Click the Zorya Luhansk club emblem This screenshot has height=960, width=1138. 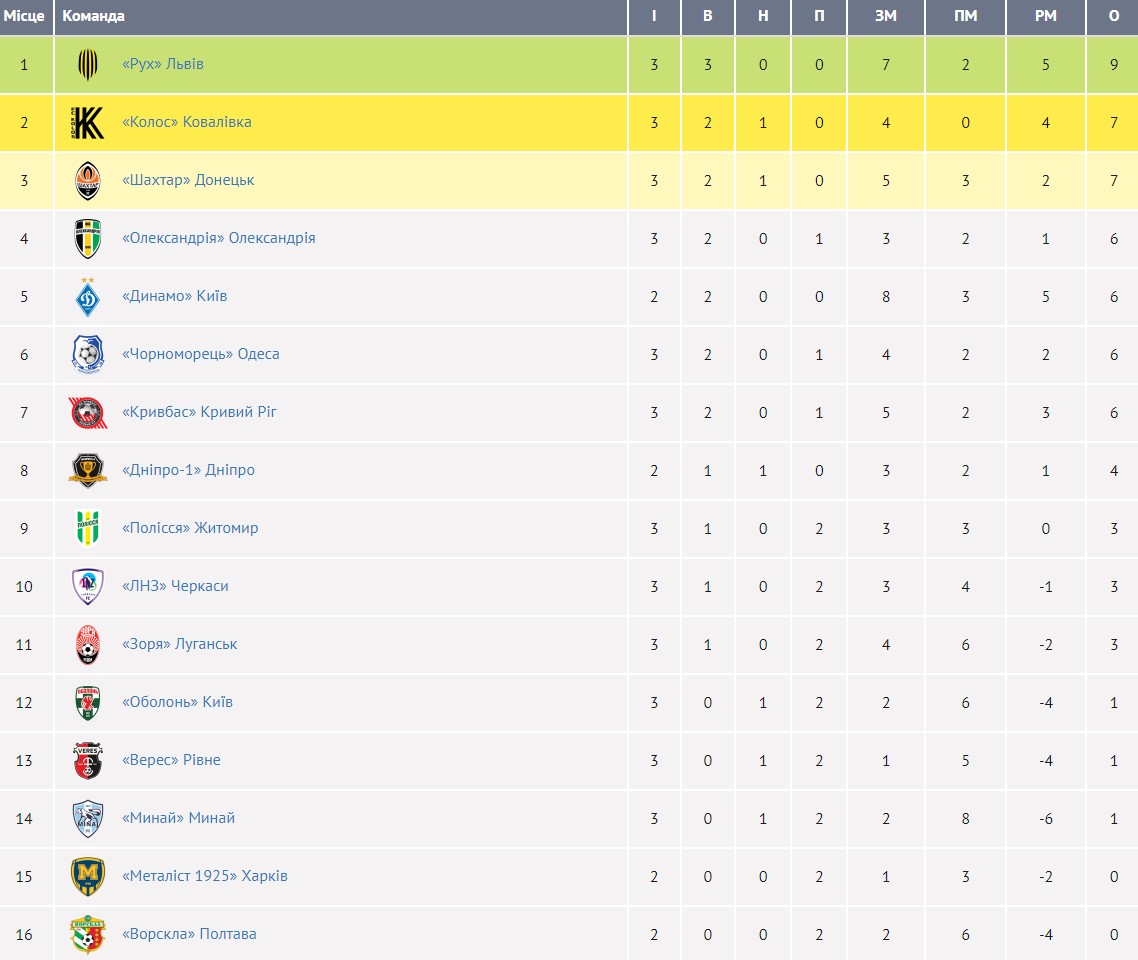(88, 645)
